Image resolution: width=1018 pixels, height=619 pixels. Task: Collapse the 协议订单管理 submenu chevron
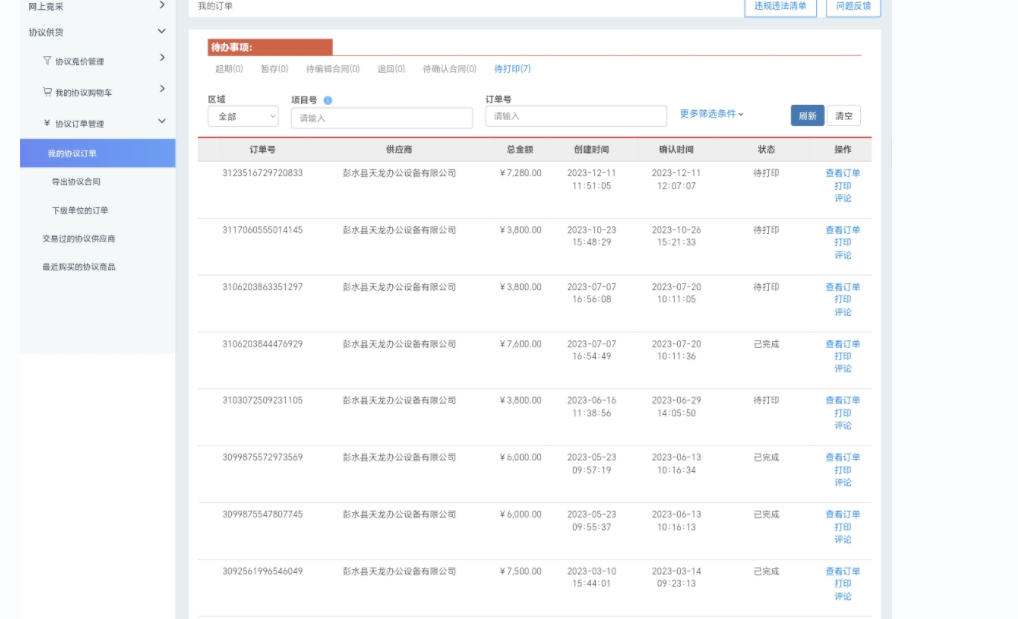click(x=162, y=122)
